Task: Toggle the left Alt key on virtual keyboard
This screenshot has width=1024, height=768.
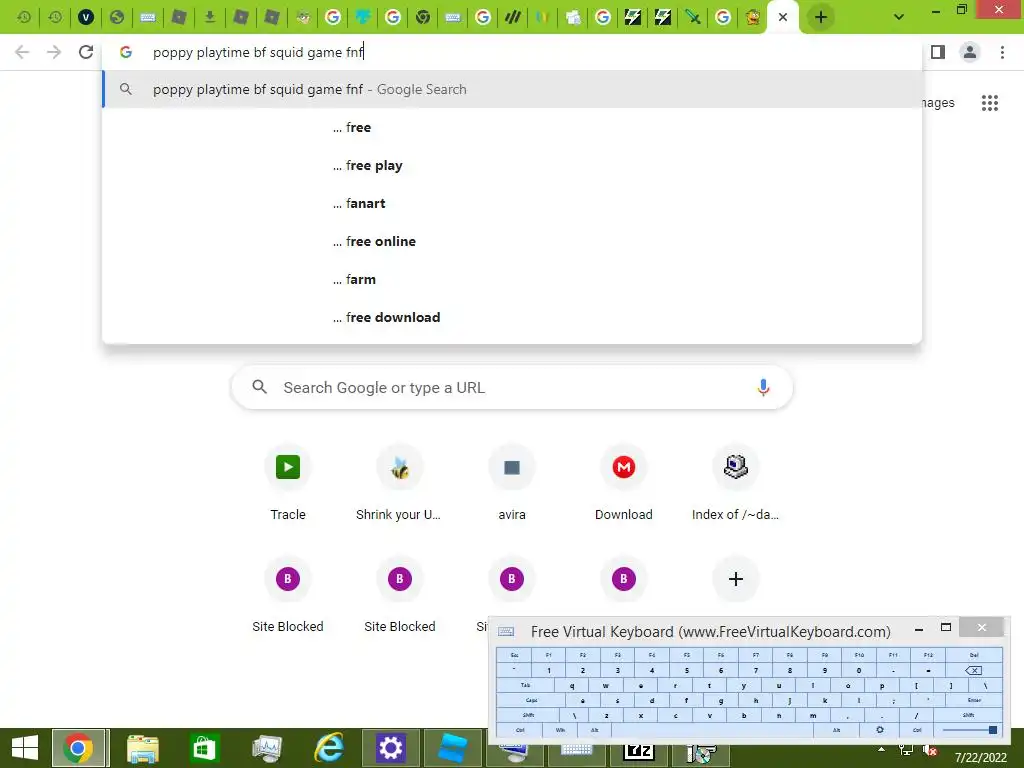Action: (x=594, y=729)
